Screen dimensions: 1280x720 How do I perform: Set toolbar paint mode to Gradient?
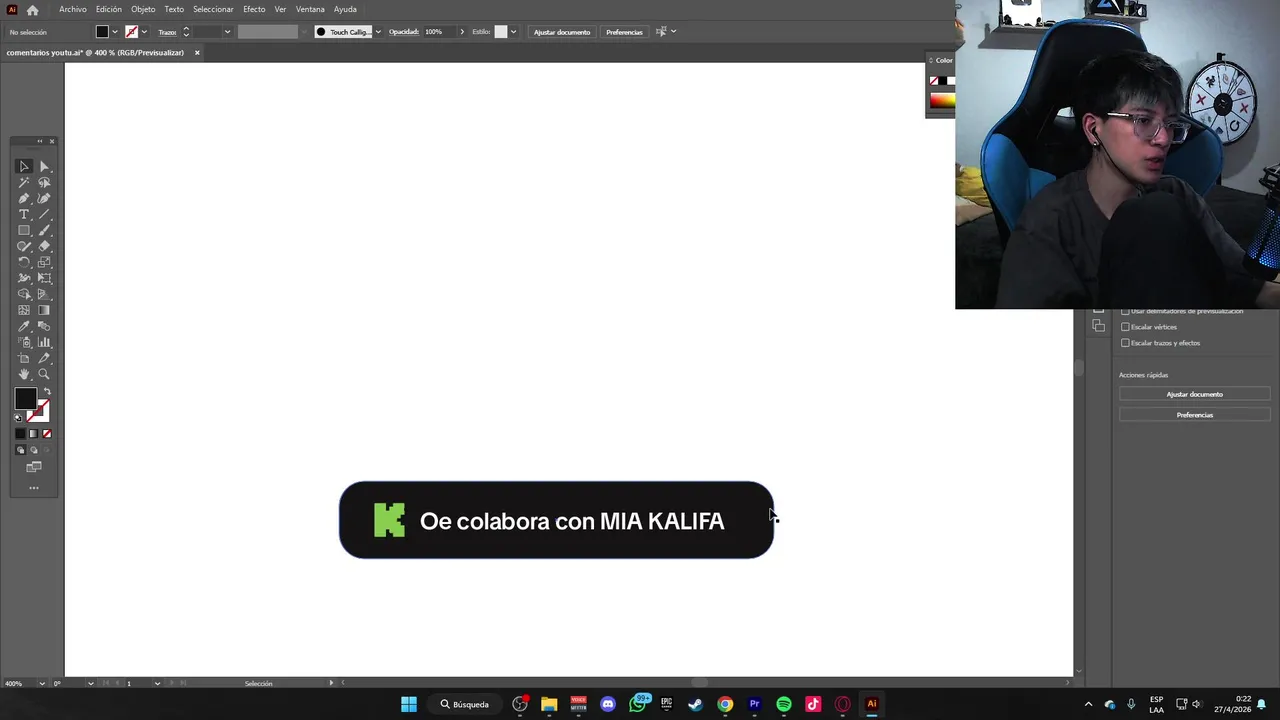point(33,433)
